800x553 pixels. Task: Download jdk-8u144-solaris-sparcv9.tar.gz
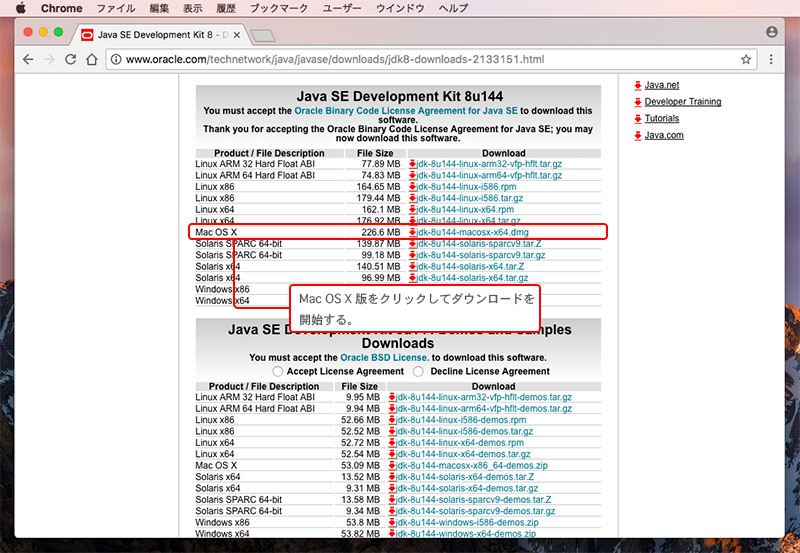pyautogui.click(x=481, y=255)
